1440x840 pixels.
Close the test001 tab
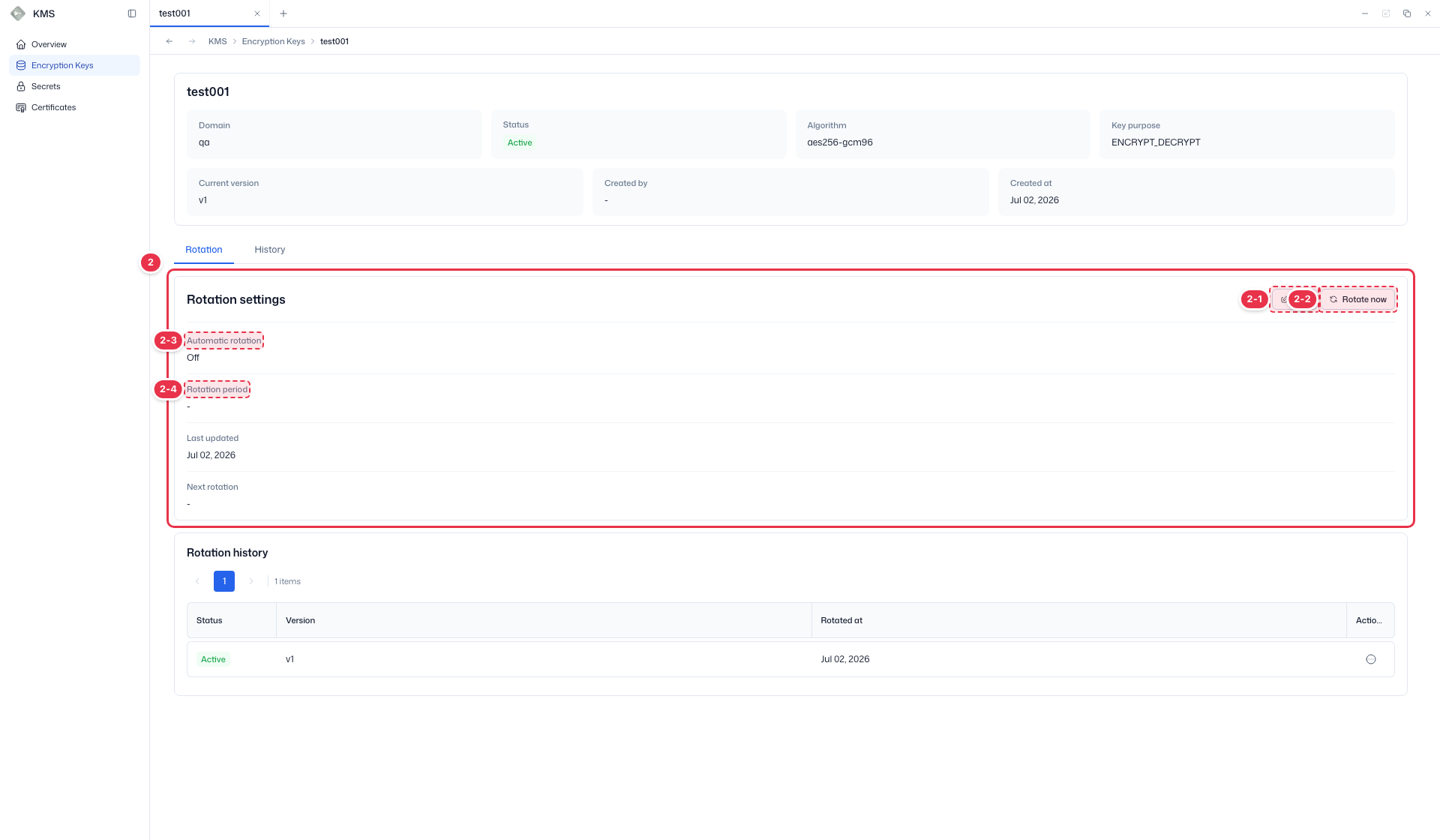[257, 13]
